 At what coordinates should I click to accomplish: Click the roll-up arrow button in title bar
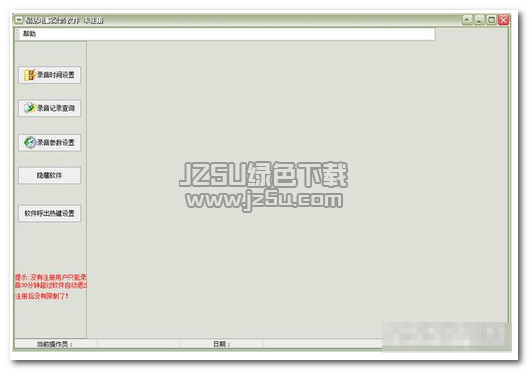[x=467, y=20]
